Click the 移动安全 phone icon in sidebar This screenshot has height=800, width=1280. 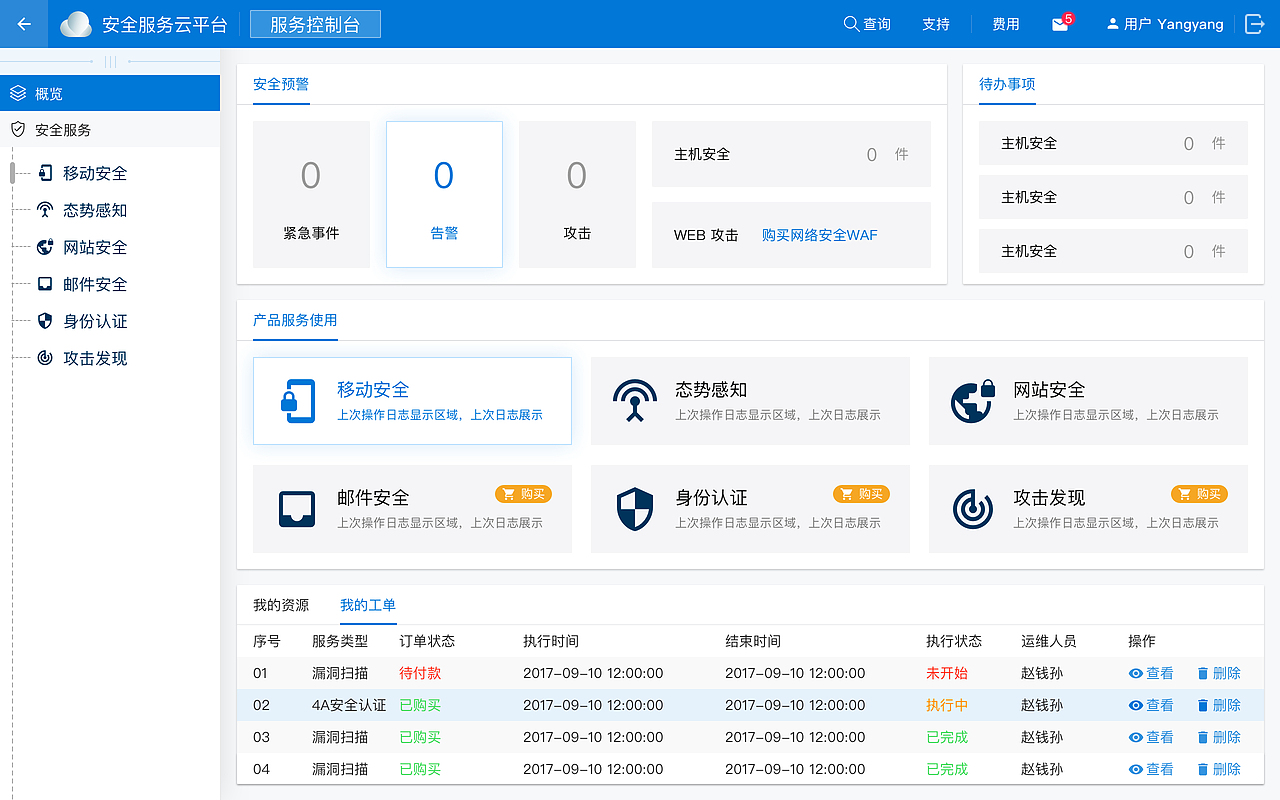45,173
